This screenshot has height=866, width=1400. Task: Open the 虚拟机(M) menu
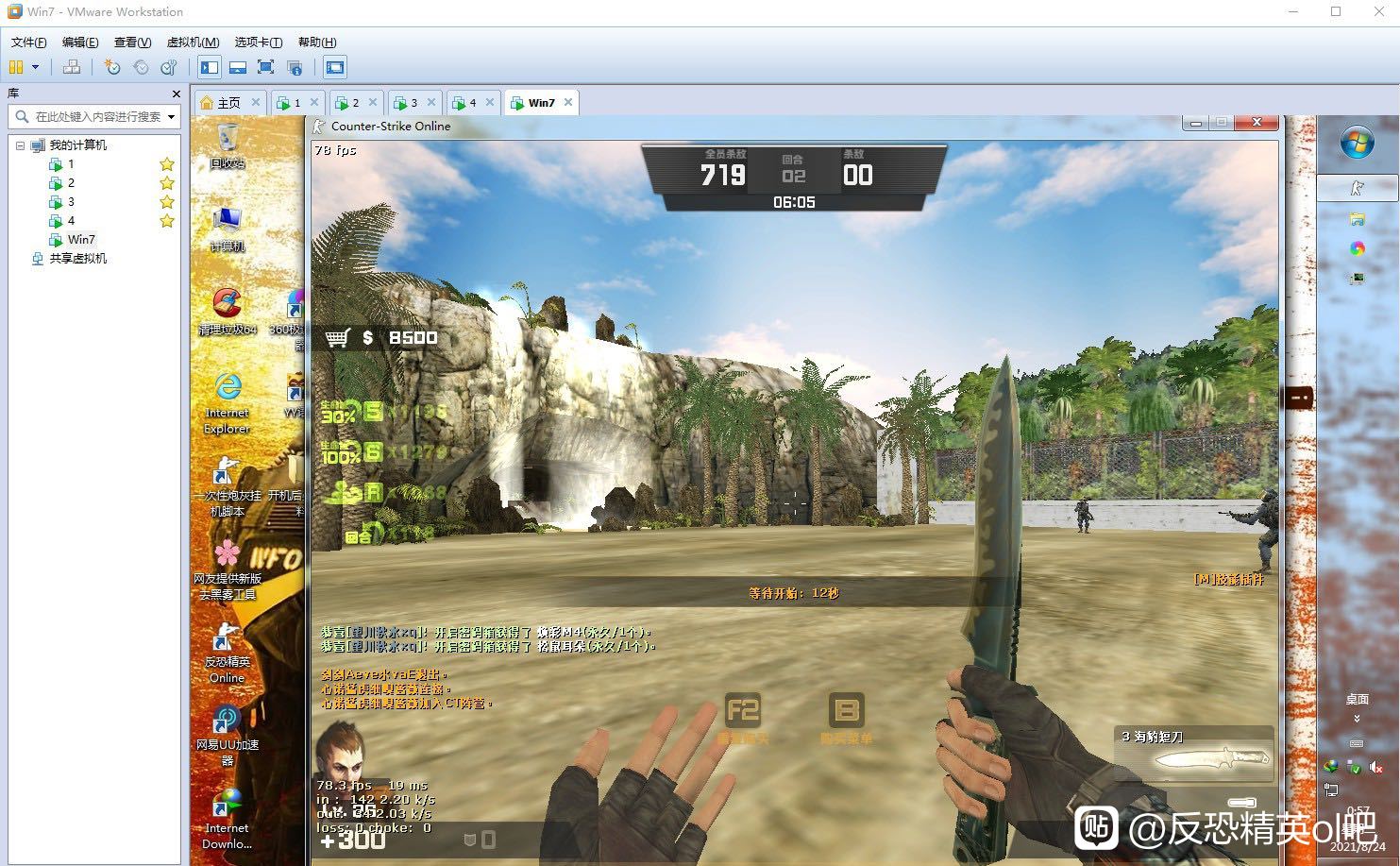193,42
